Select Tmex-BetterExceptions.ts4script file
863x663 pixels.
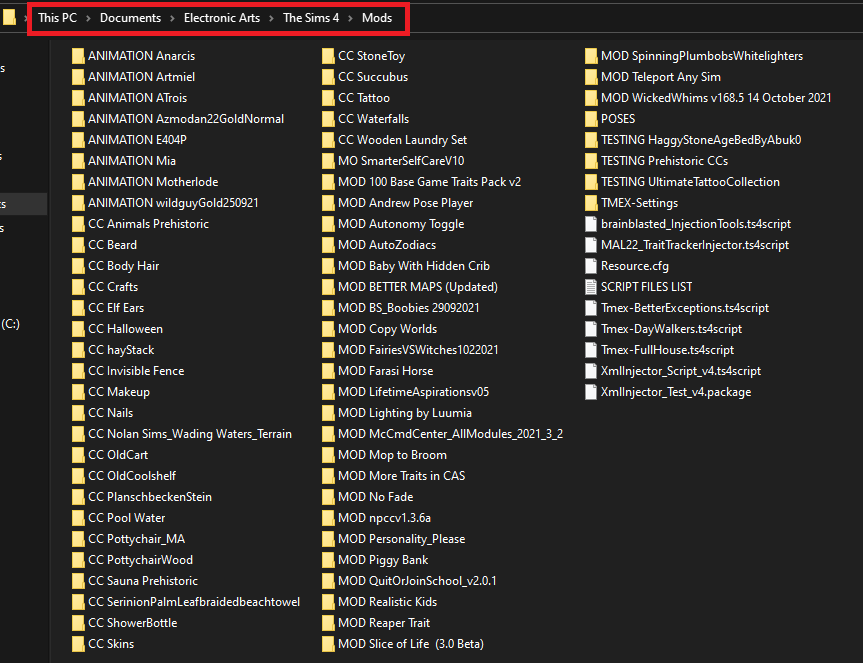pos(677,308)
